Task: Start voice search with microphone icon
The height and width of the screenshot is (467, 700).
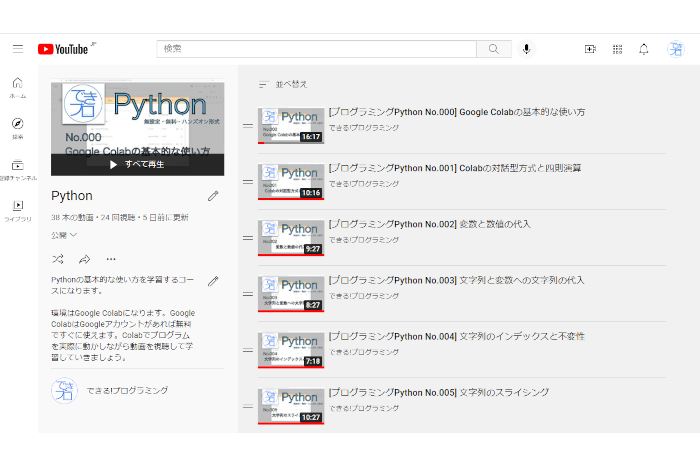Action: click(x=527, y=49)
